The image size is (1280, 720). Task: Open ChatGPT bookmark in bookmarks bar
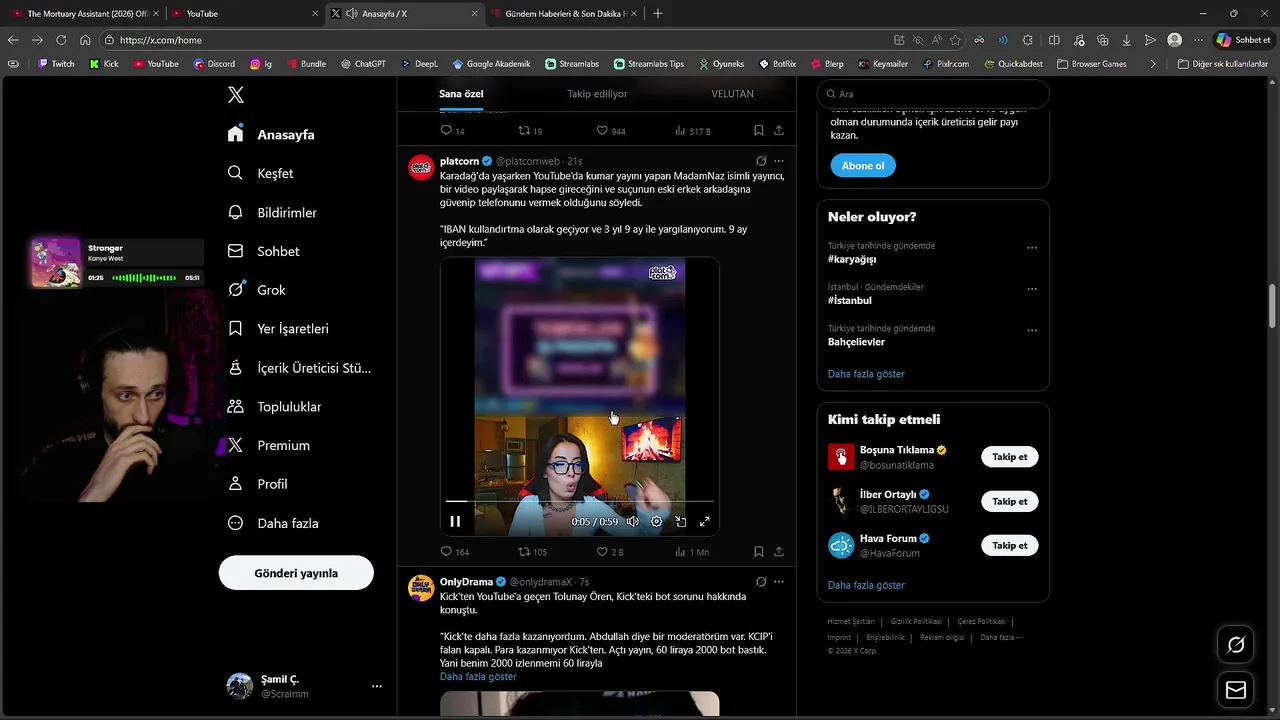pos(363,64)
